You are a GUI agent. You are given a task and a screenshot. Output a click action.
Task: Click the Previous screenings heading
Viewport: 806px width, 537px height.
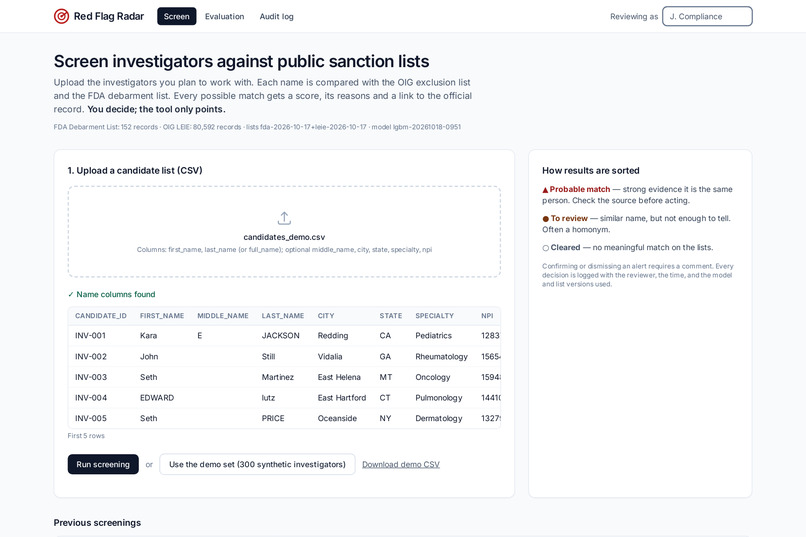click(97, 523)
